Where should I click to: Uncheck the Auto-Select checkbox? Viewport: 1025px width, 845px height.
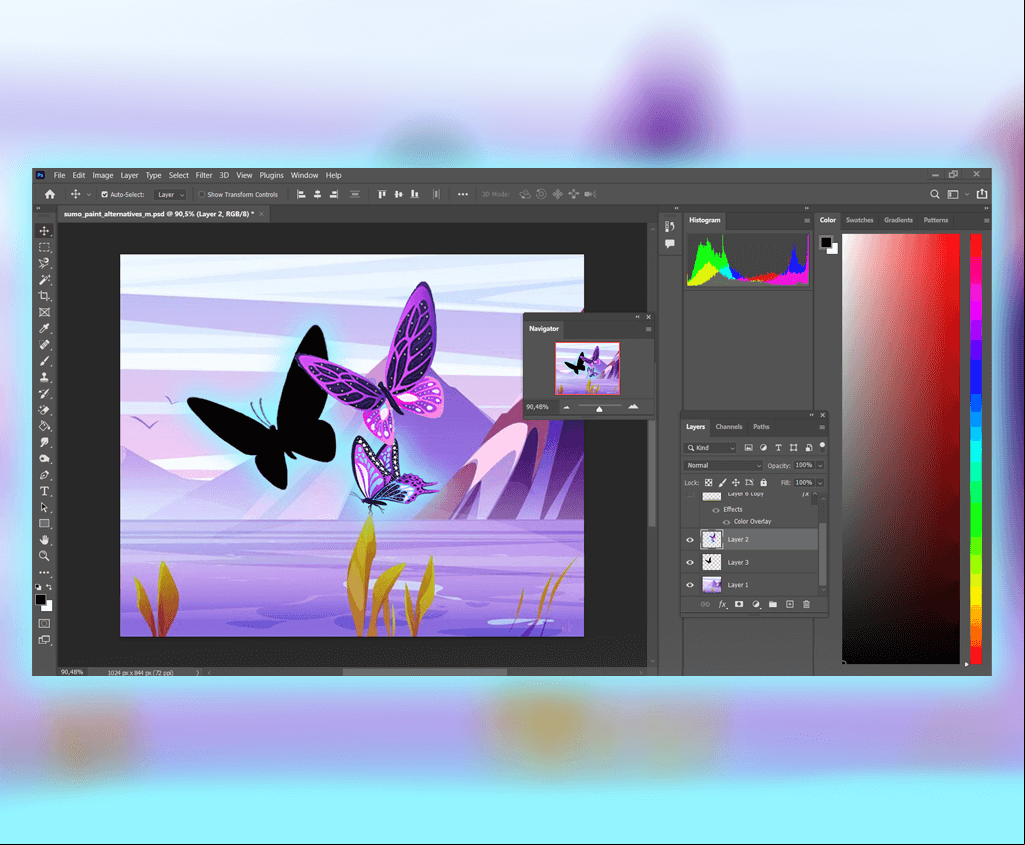[x=105, y=195]
